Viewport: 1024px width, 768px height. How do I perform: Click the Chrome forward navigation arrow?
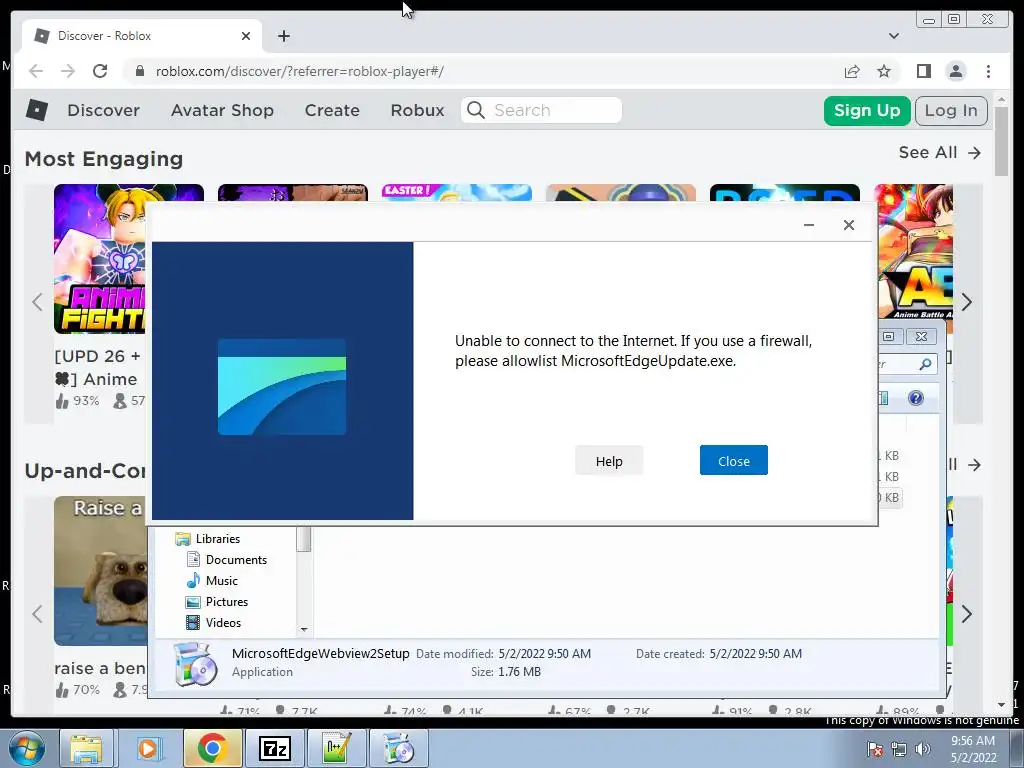coord(68,71)
